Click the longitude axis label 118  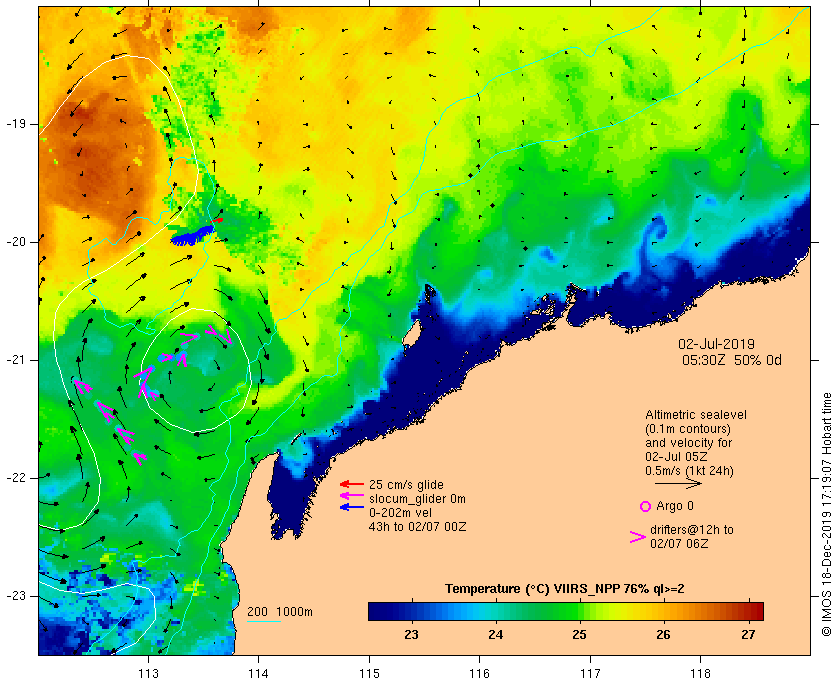click(x=701, y=673)
